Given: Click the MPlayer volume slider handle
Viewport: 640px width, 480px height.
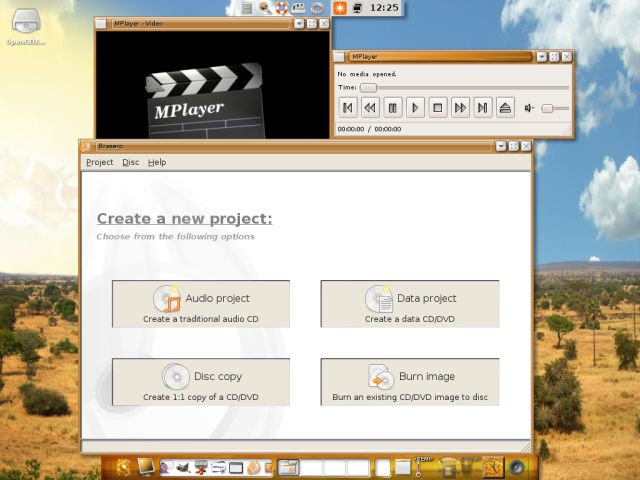Looking at the screenshot, I should 547,108.
